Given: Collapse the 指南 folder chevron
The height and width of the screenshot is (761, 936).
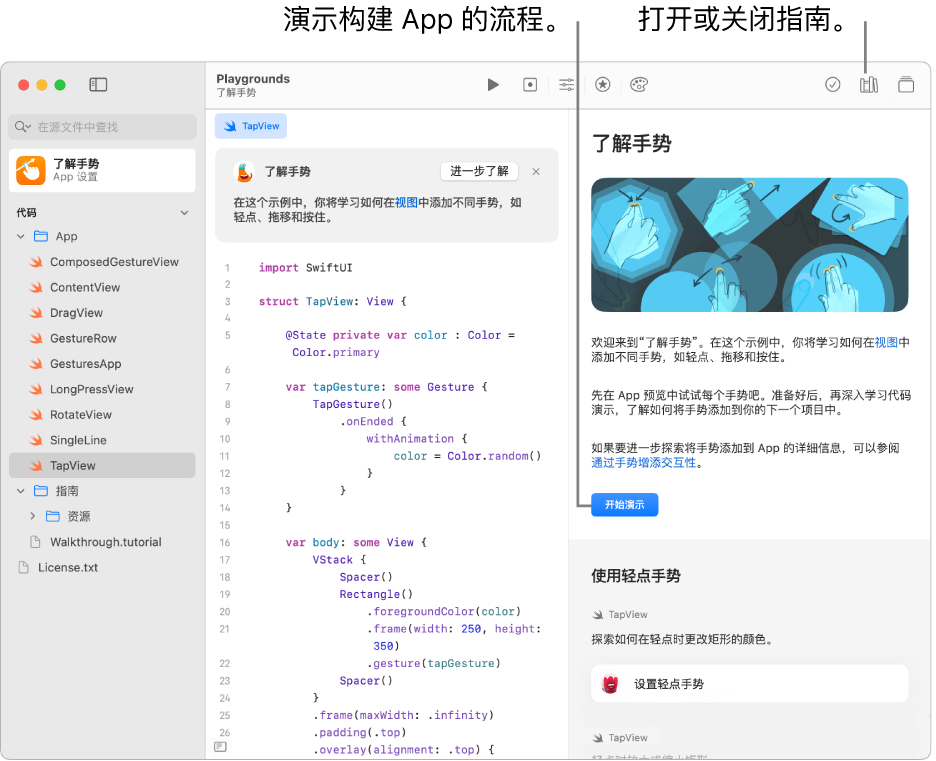Looking at the screenshot, I should click(x=21, y=491).
